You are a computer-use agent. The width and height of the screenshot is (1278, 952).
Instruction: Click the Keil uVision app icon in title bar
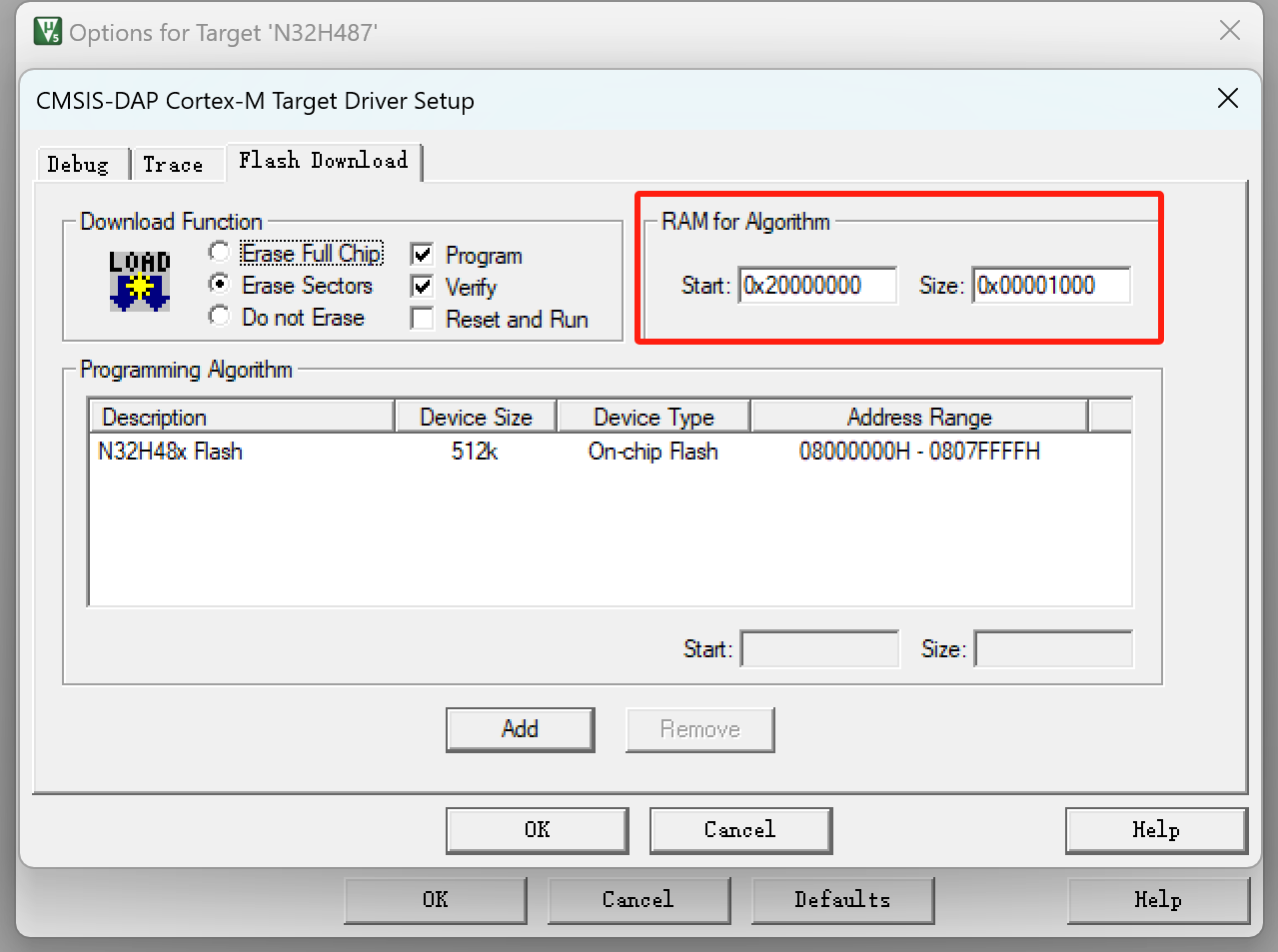(x=48, y=31)
